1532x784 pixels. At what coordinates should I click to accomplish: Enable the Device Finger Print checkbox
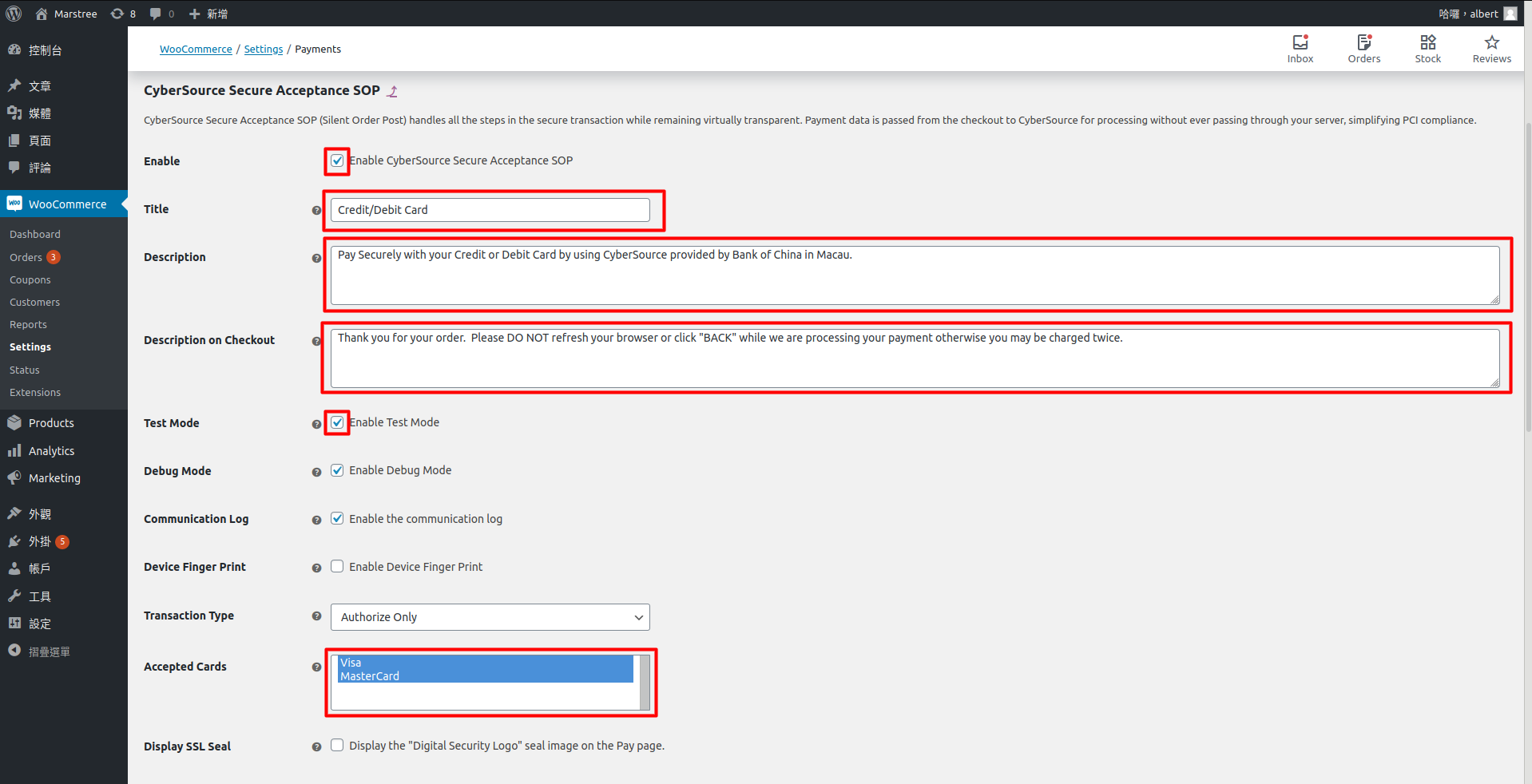click(337, 566)
